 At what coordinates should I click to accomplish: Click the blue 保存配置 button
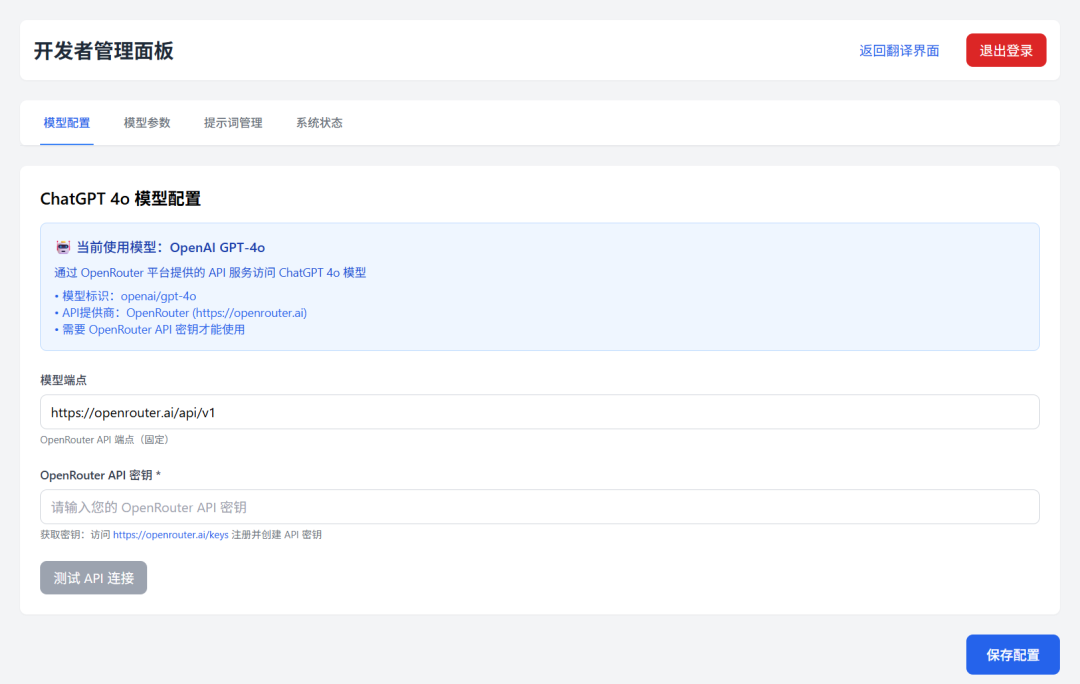1012,654
